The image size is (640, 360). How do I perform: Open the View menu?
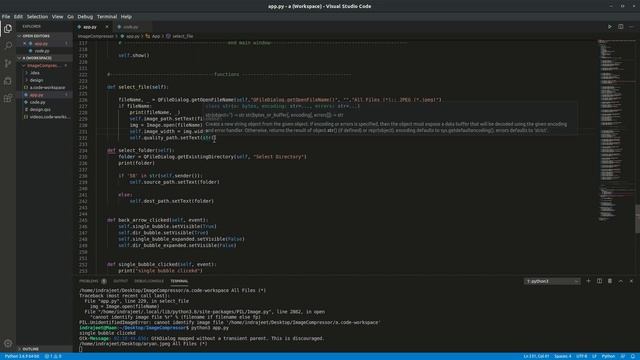tap(58, 17)
